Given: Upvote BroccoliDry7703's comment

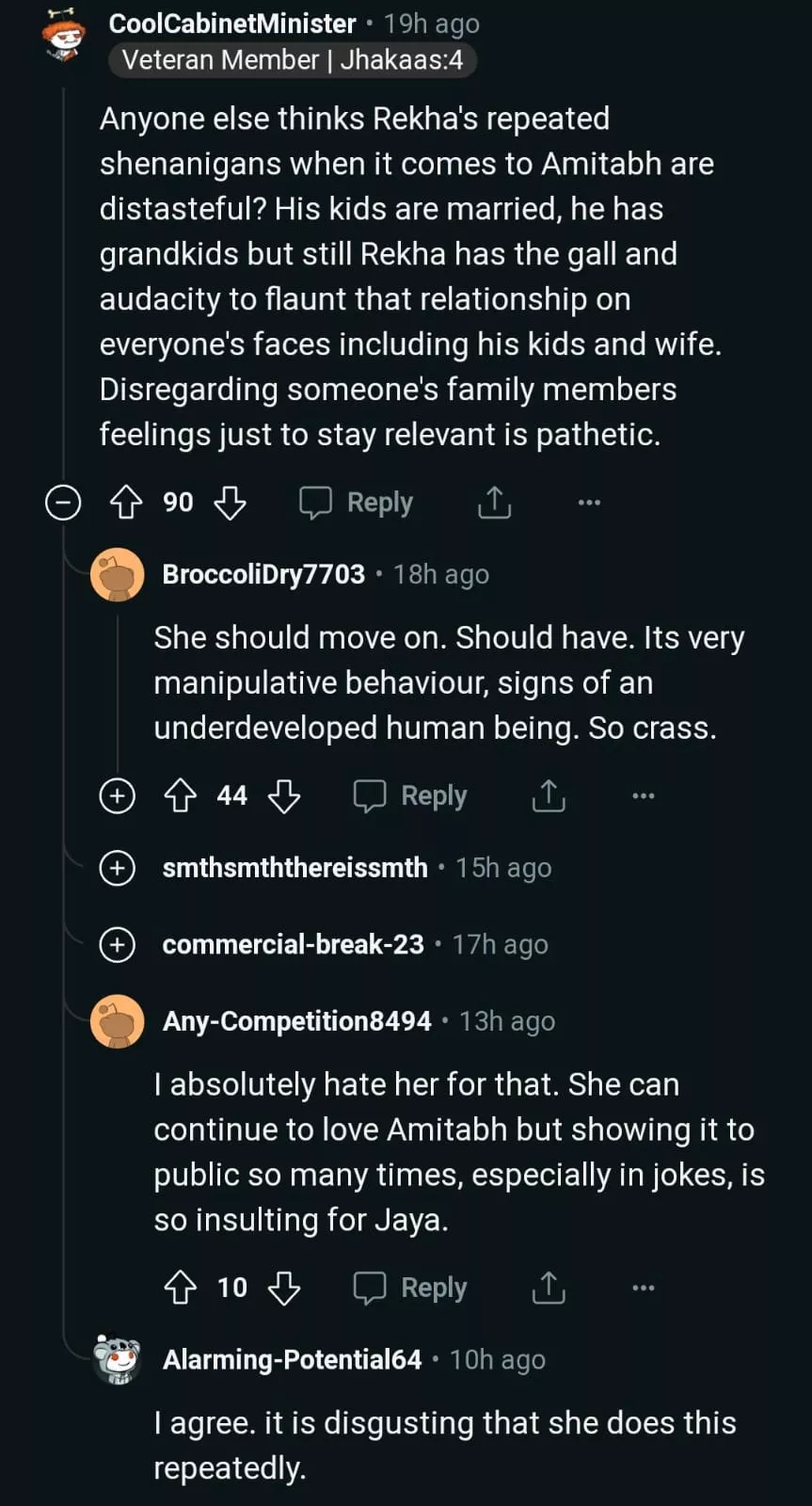Looking at the screenshot, I should pos(180,796).
